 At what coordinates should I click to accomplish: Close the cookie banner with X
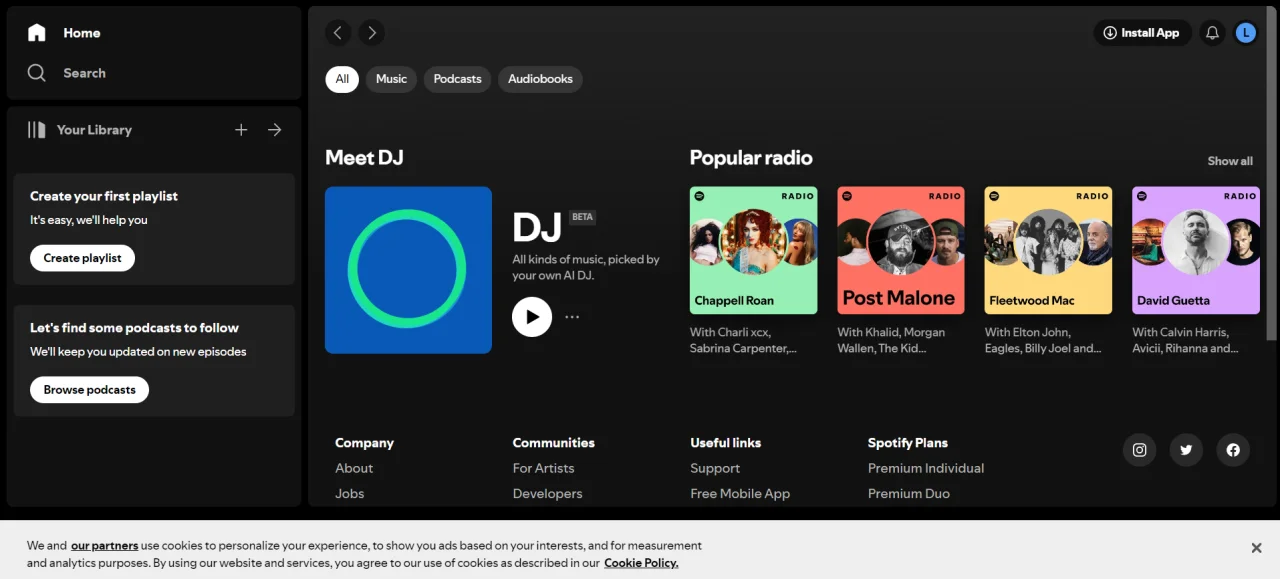click(x=1256, y=548)
